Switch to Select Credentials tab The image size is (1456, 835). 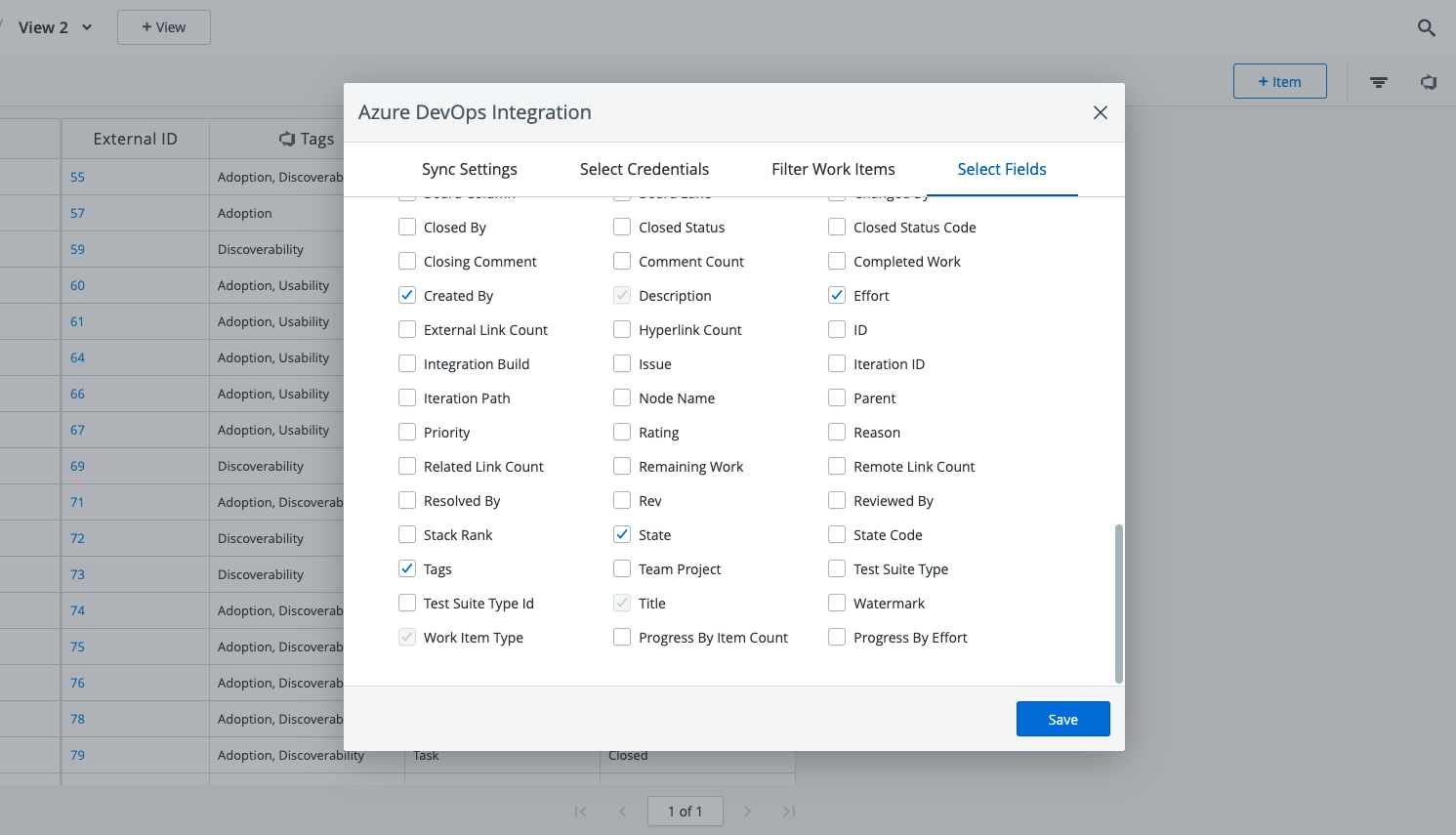pos(645,169)
